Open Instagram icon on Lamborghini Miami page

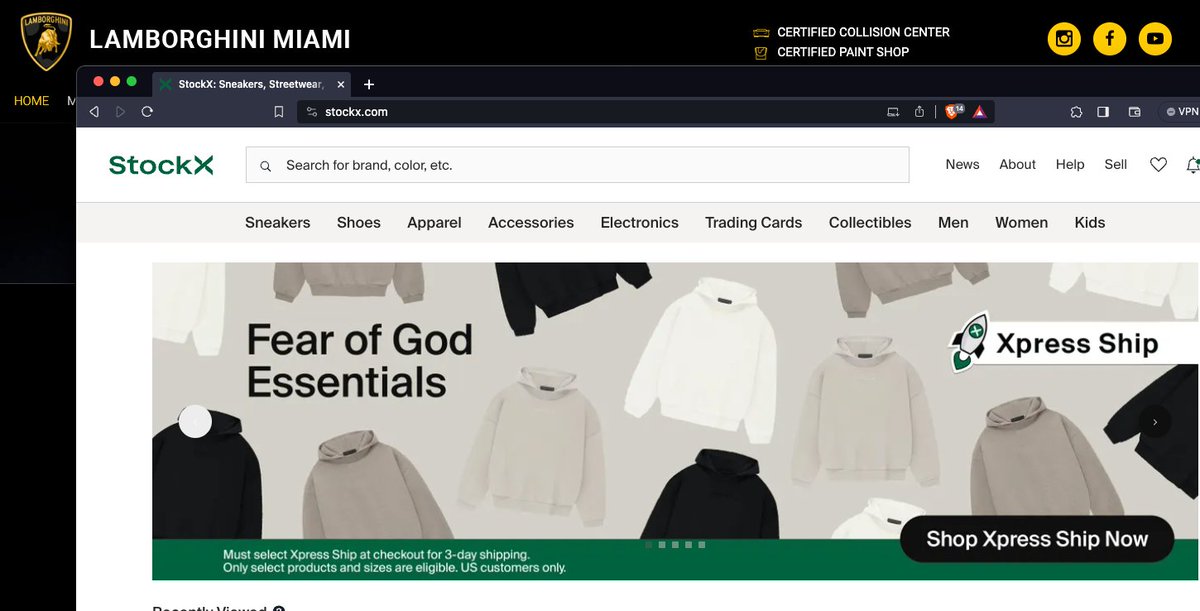click(1065, 39)
